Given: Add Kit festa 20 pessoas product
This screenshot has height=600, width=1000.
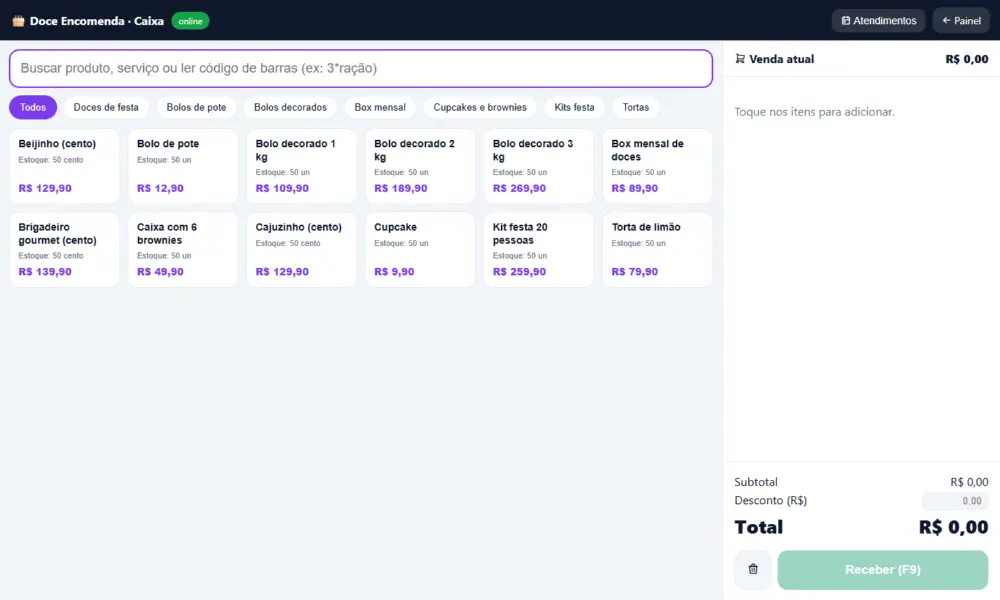Looking at the screenshot, I should (x=539, y=249).
